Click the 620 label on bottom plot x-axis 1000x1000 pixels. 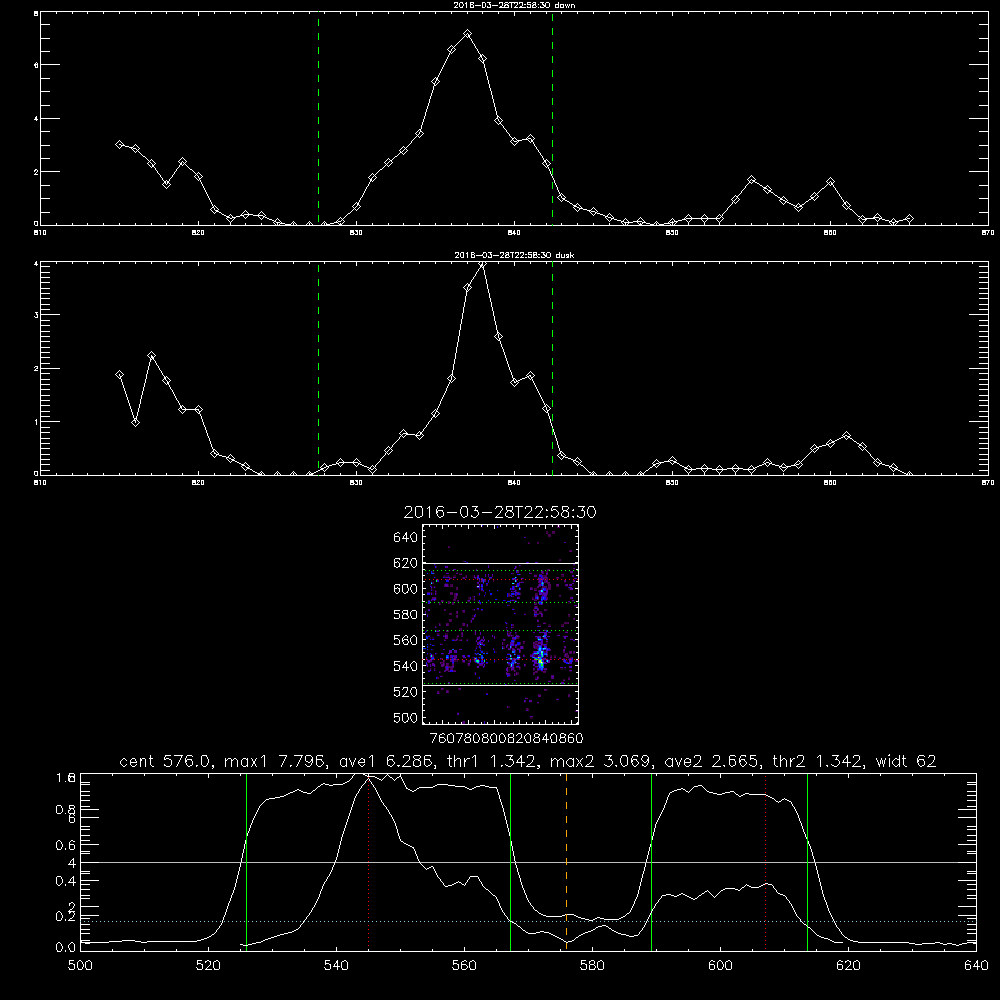click(x=848, y=966)
